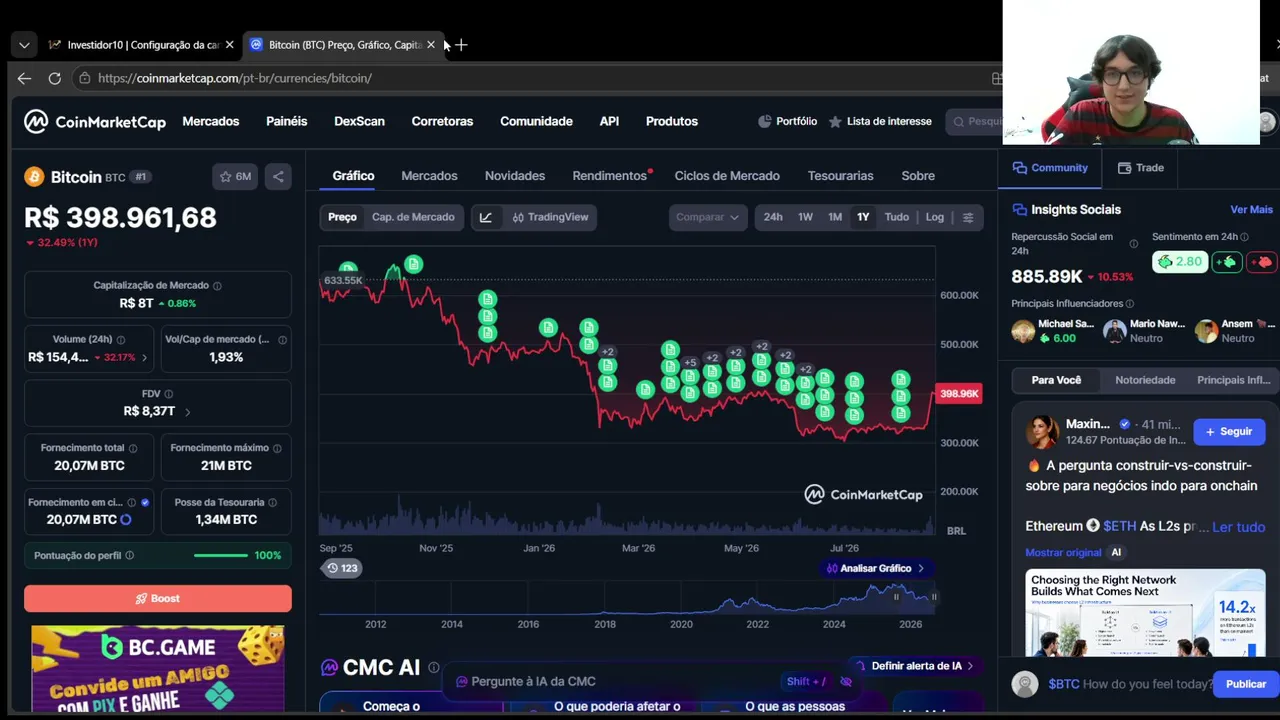Click info icon for Sentimento em 24h
Screen dimensions: 1280x720
click(x=1246, y=237)
